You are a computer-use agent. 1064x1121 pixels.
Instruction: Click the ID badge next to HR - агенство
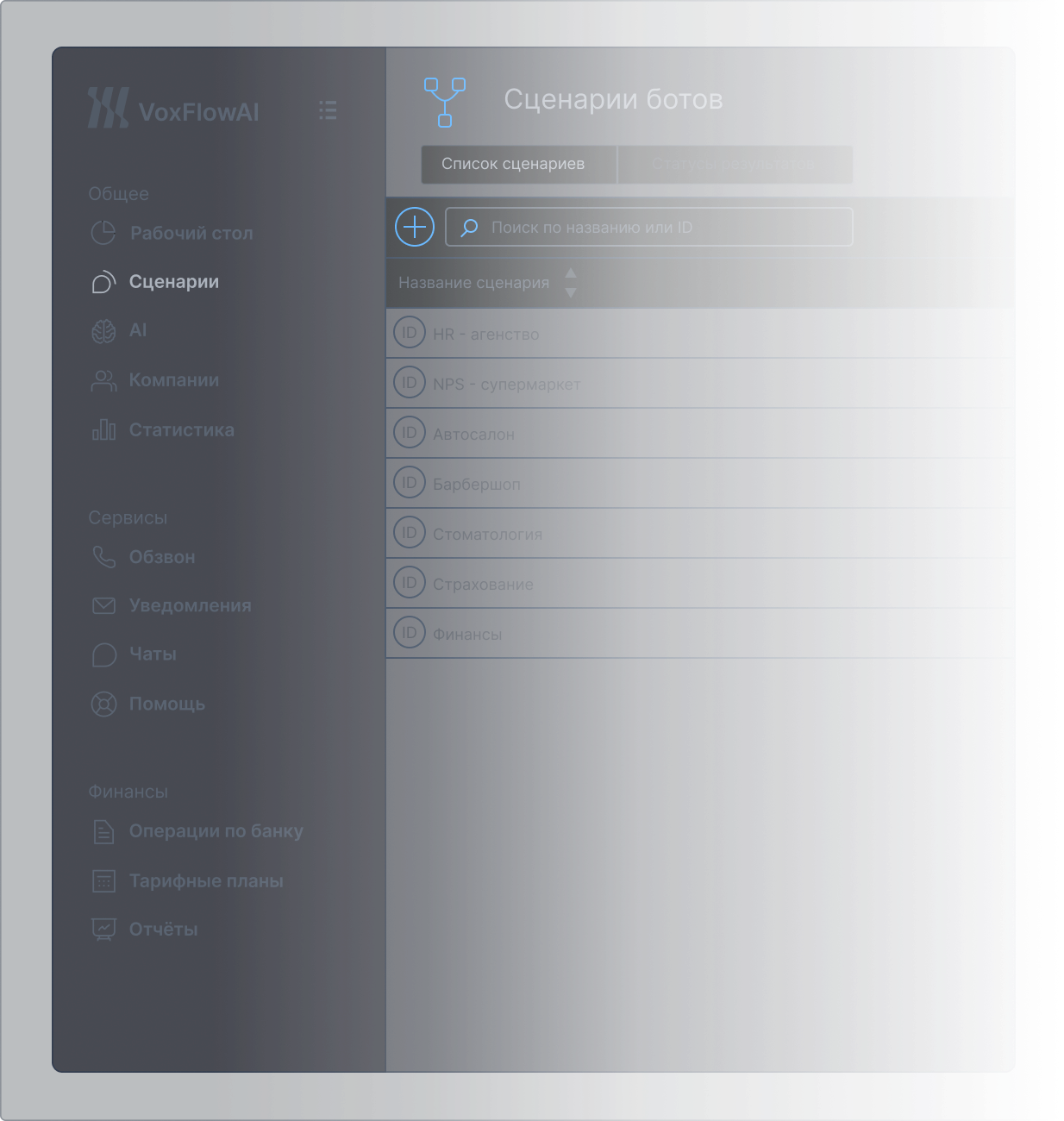coord(410,333)
